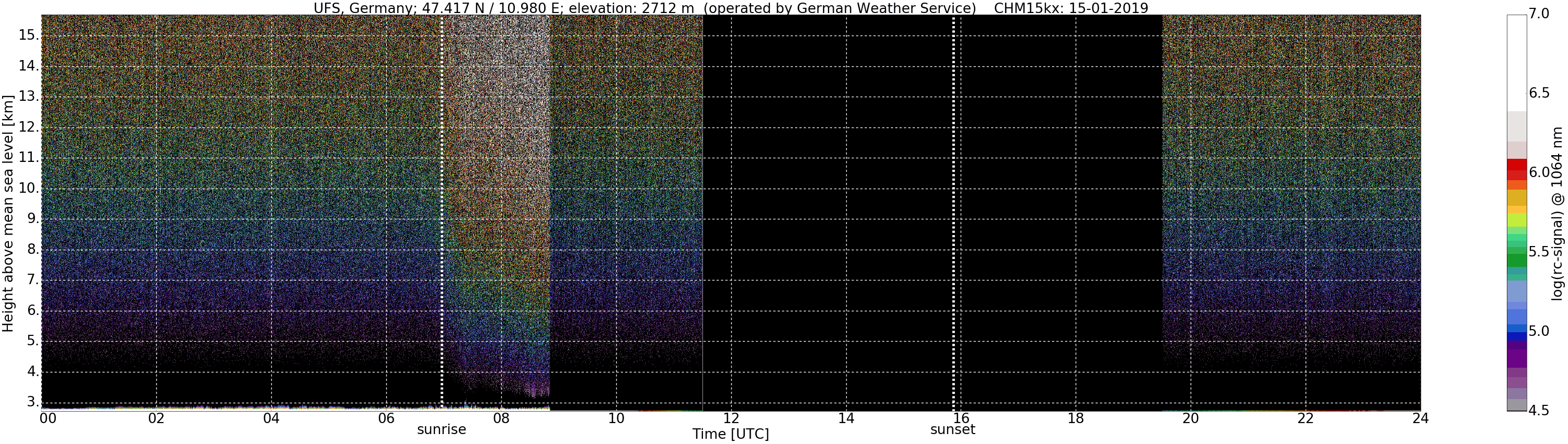This screenshot has width=1568, height=444.
Task: Click the "9." height axis tick label
Action: [x=32, y=219]
